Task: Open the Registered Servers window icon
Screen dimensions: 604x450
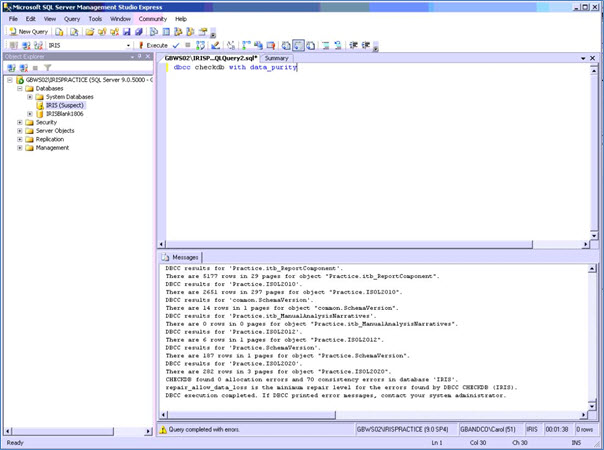Action: click(154, 32)
